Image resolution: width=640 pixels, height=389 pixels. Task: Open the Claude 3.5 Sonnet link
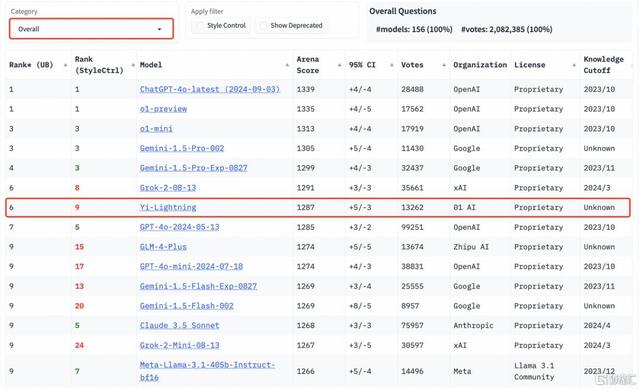(x=180, y=325)
